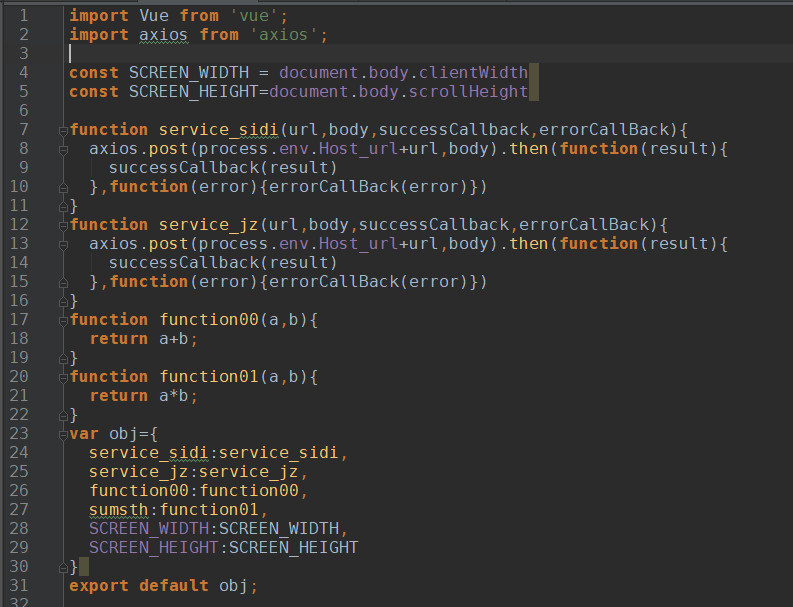Click 'export default' keywords on line 31
This screenshot has height=607, width=793.
click(x=139, y=586)
